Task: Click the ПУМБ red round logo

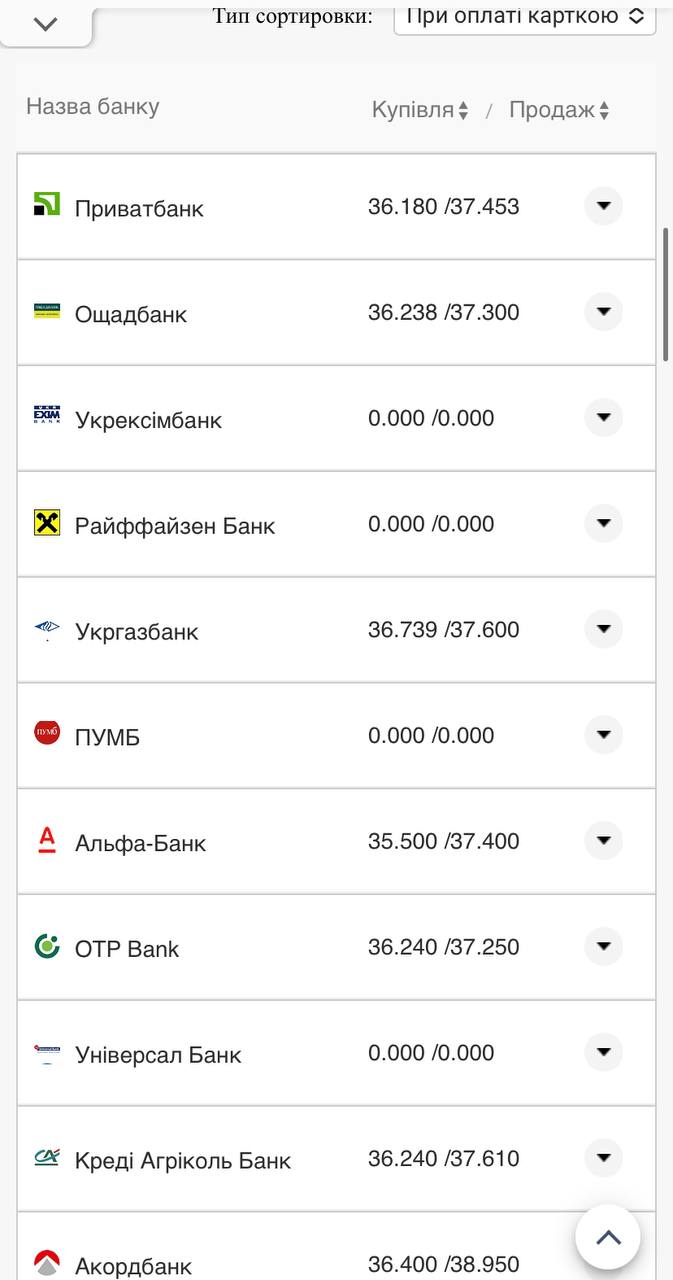Action: point(47,734)
